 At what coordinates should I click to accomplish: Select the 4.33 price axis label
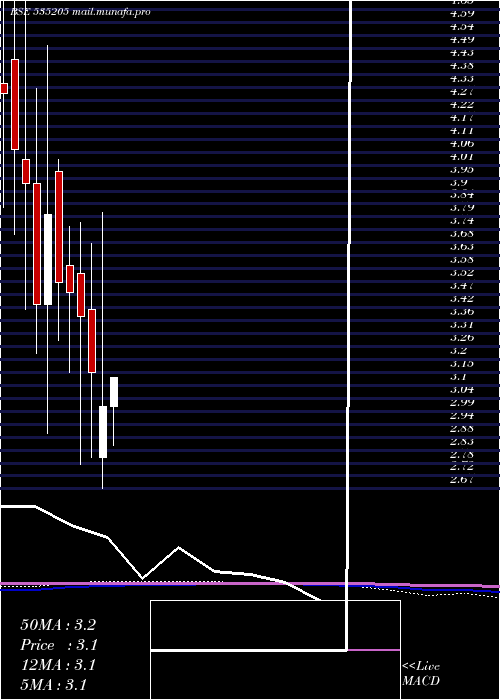[462, 78]
